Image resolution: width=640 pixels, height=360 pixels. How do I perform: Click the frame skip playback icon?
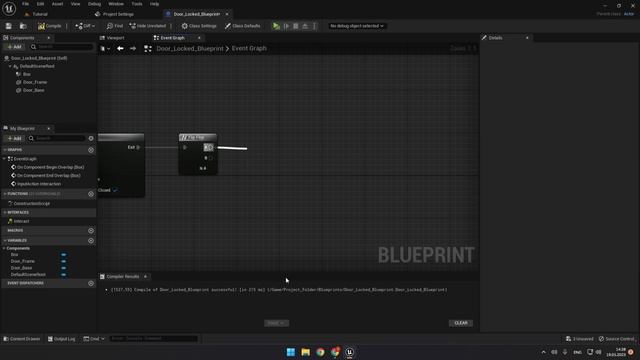287,26
